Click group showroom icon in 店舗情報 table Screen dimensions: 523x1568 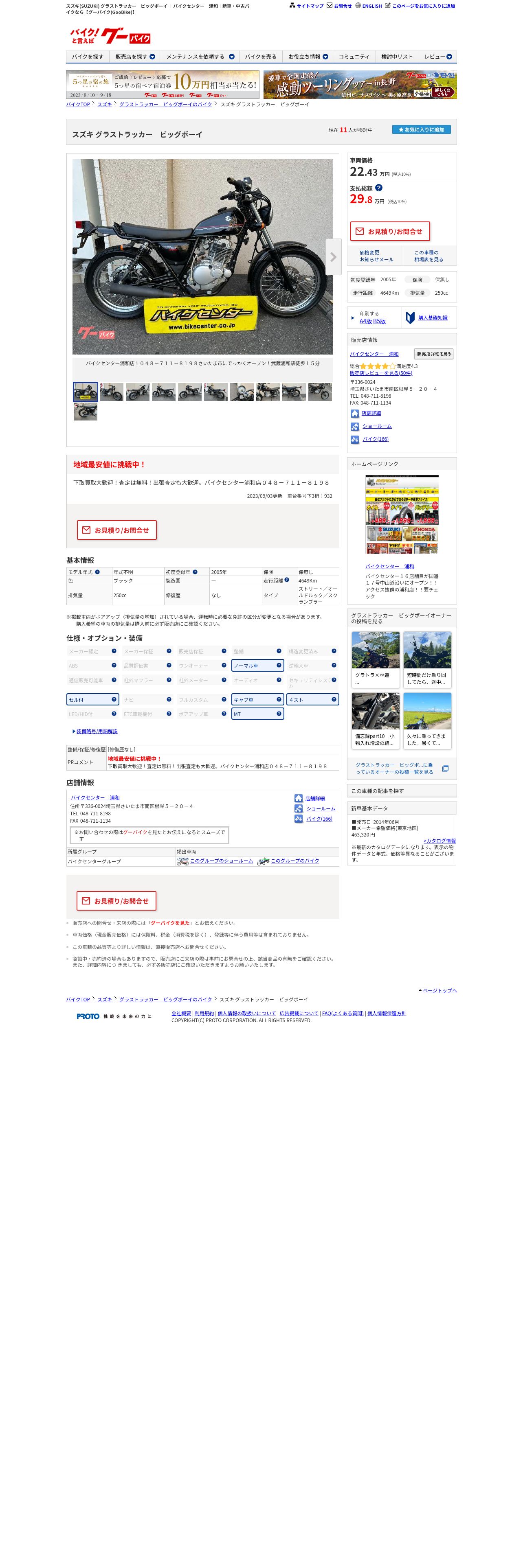coord(182,861)
